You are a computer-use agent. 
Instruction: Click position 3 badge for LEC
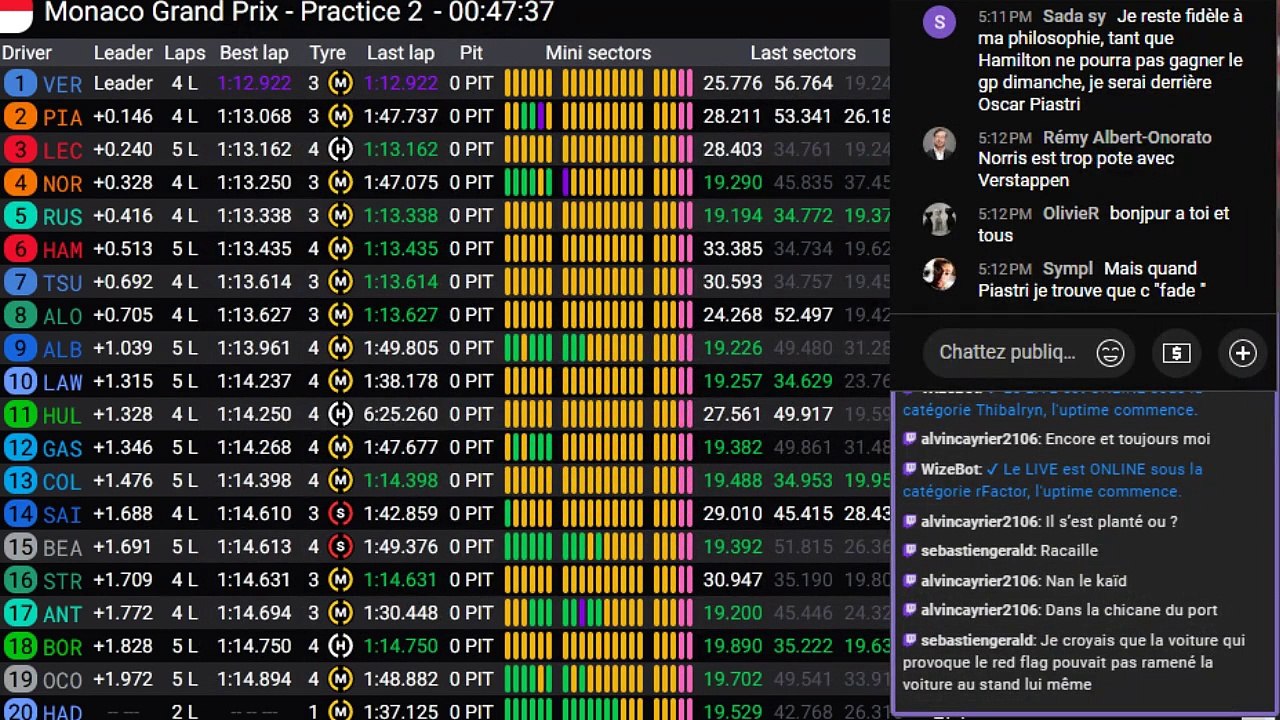click(20, 149)
